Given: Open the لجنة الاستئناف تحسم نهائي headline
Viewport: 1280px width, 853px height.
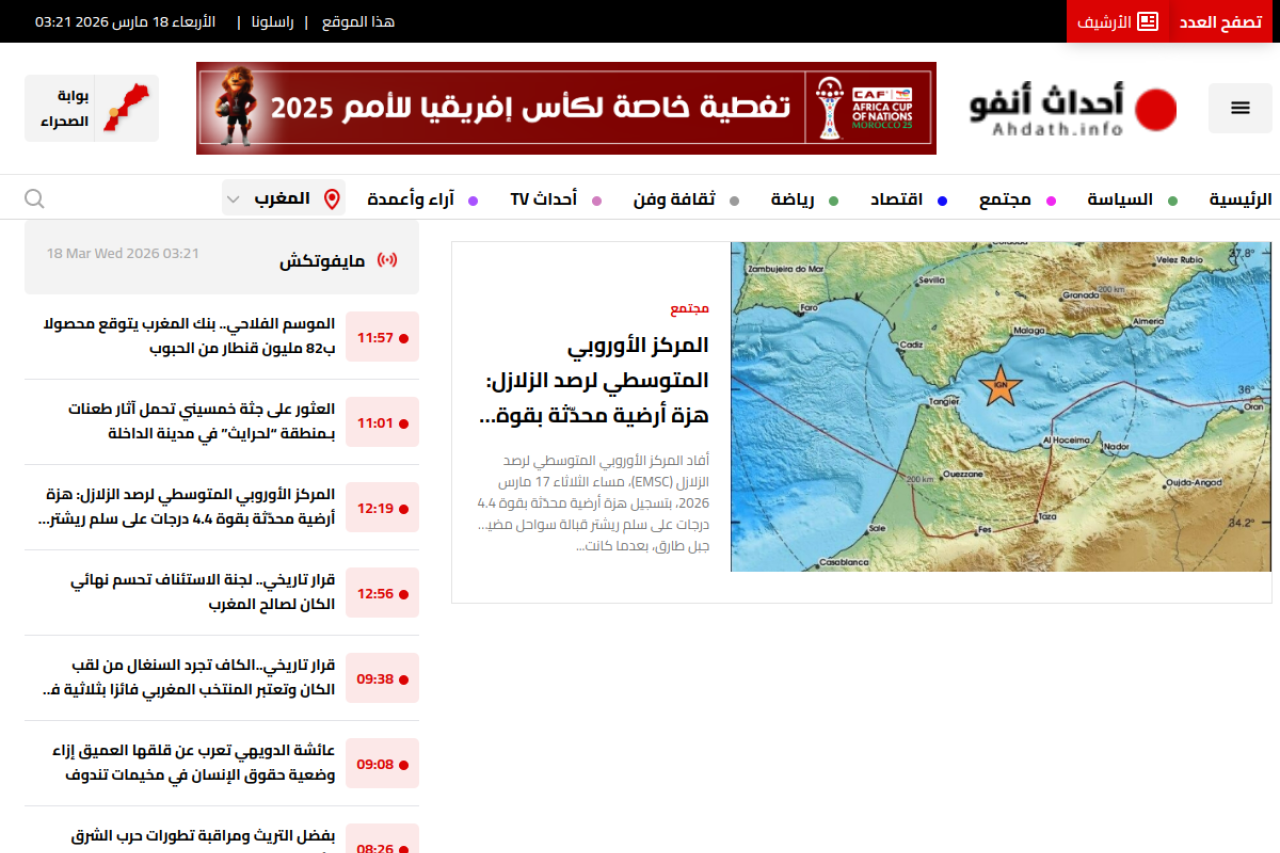Looking at the screenshot, I should (203, 592).
